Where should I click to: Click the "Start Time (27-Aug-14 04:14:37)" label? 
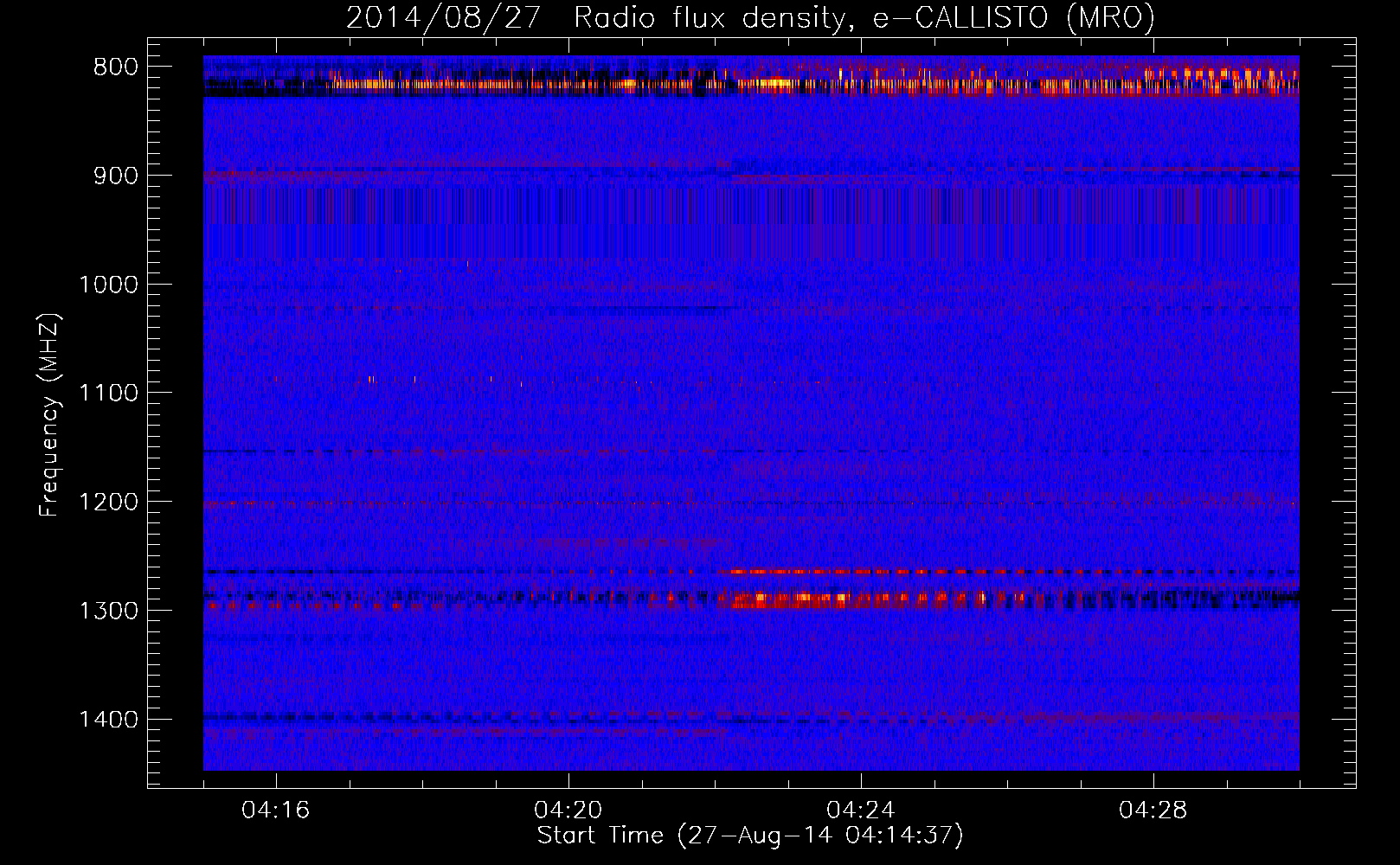click(x=749, y=836)
